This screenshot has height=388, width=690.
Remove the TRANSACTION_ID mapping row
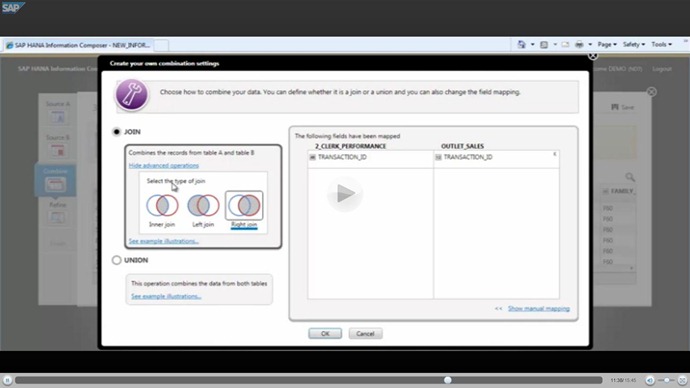tap(554, 154)
